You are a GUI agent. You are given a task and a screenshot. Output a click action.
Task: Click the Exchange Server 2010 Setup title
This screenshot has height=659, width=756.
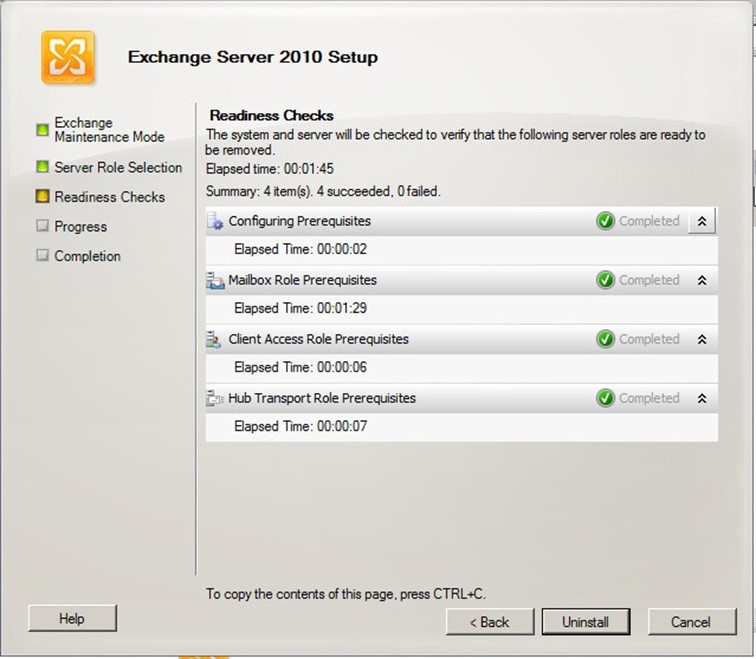(x=253, y=57)
